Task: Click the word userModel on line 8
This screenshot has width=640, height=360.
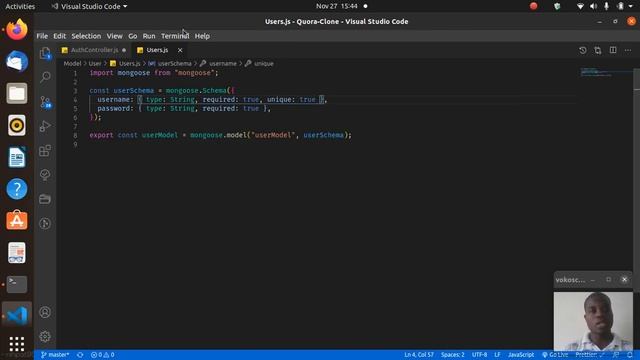Action: click(x=160, y=135)
